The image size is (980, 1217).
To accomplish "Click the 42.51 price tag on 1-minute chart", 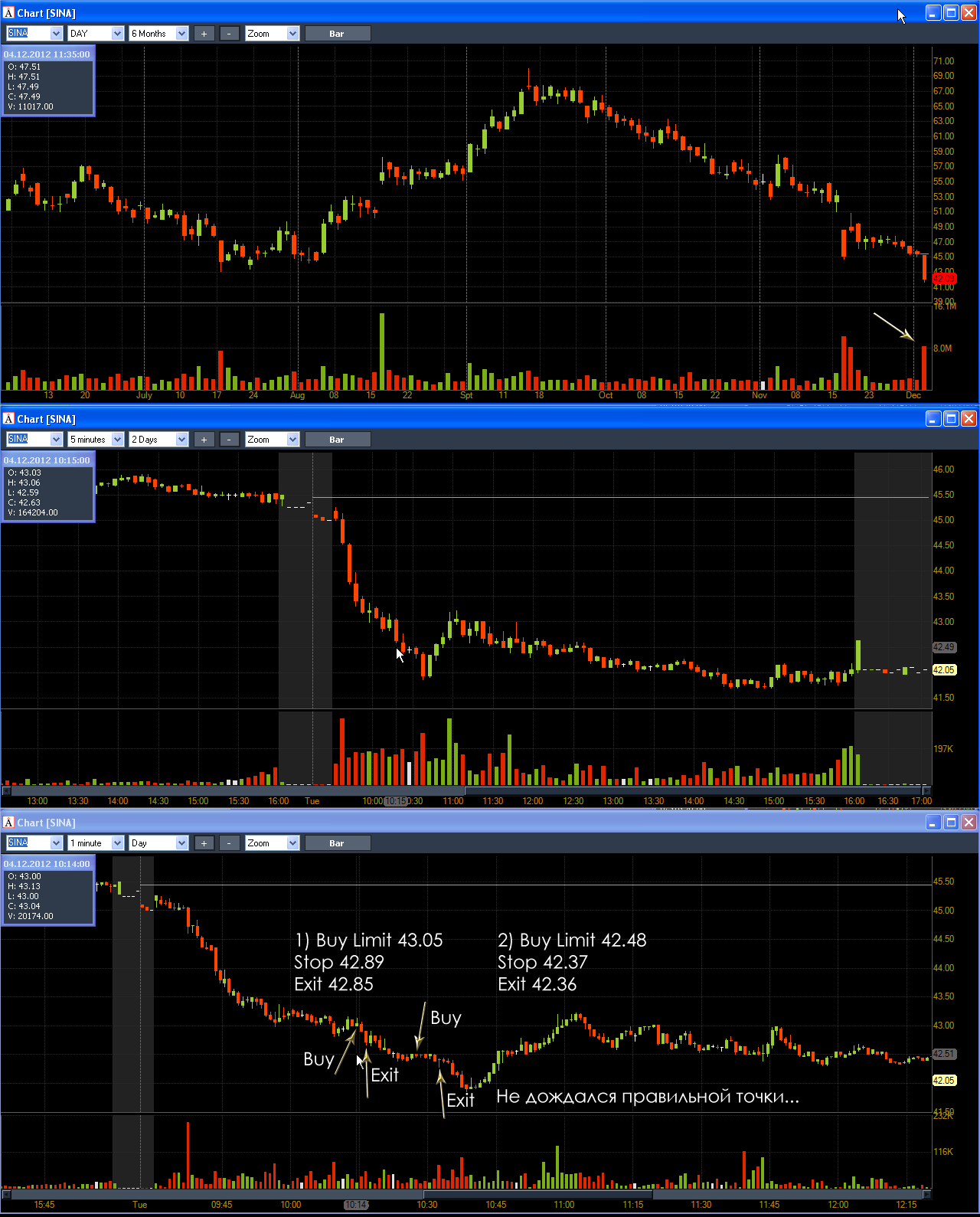I will [x=944, y=1054].
